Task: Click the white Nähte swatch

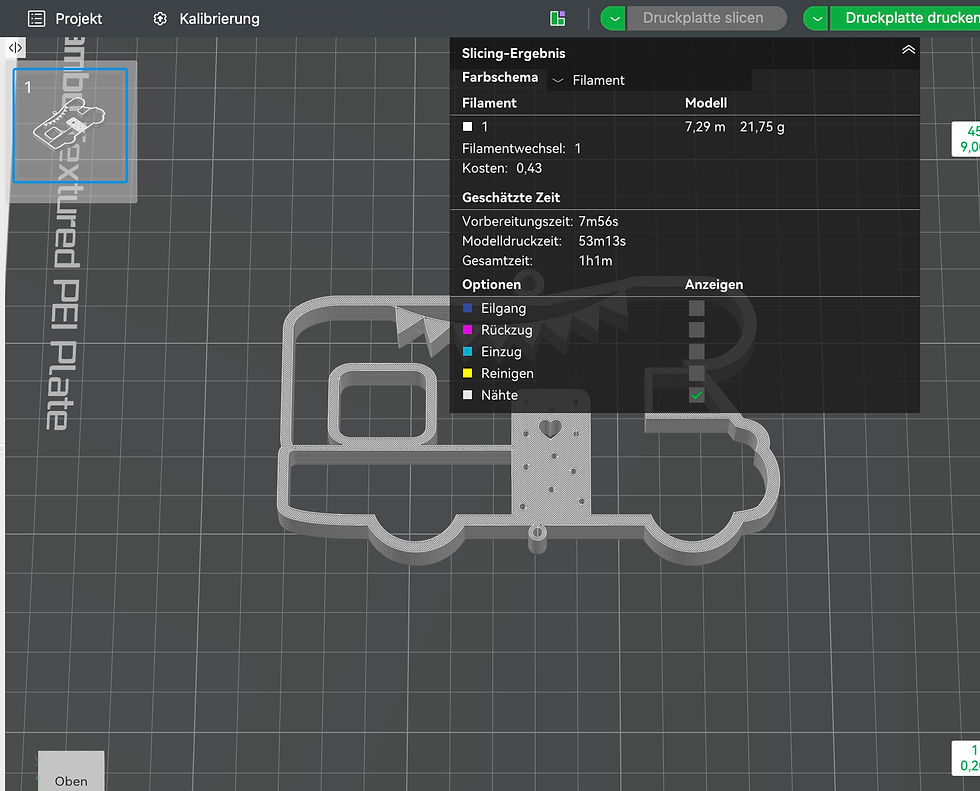Action: click(x=468, y=395)
